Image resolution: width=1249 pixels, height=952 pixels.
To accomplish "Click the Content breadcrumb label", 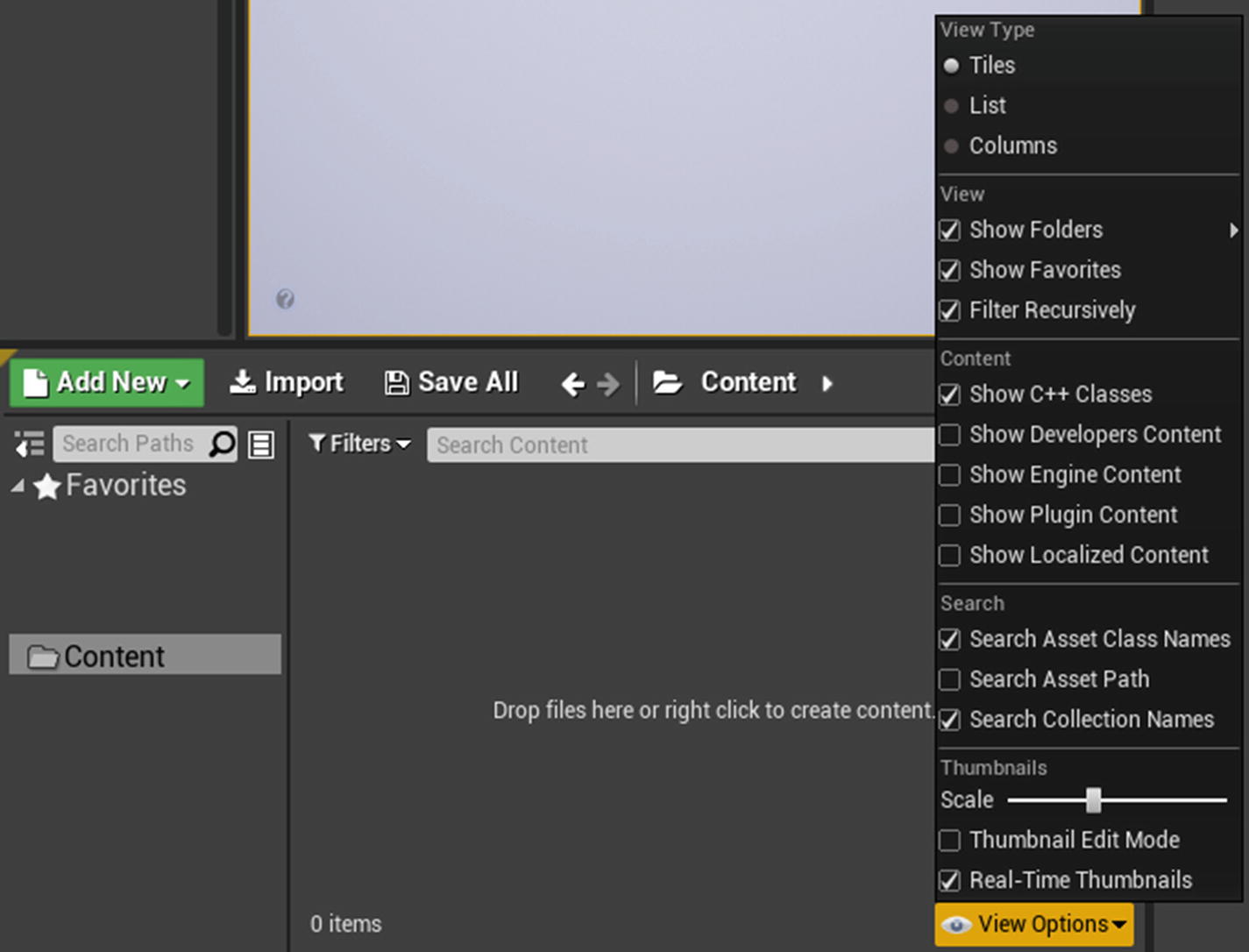I will pyautogui.click(x=748, y=382).
